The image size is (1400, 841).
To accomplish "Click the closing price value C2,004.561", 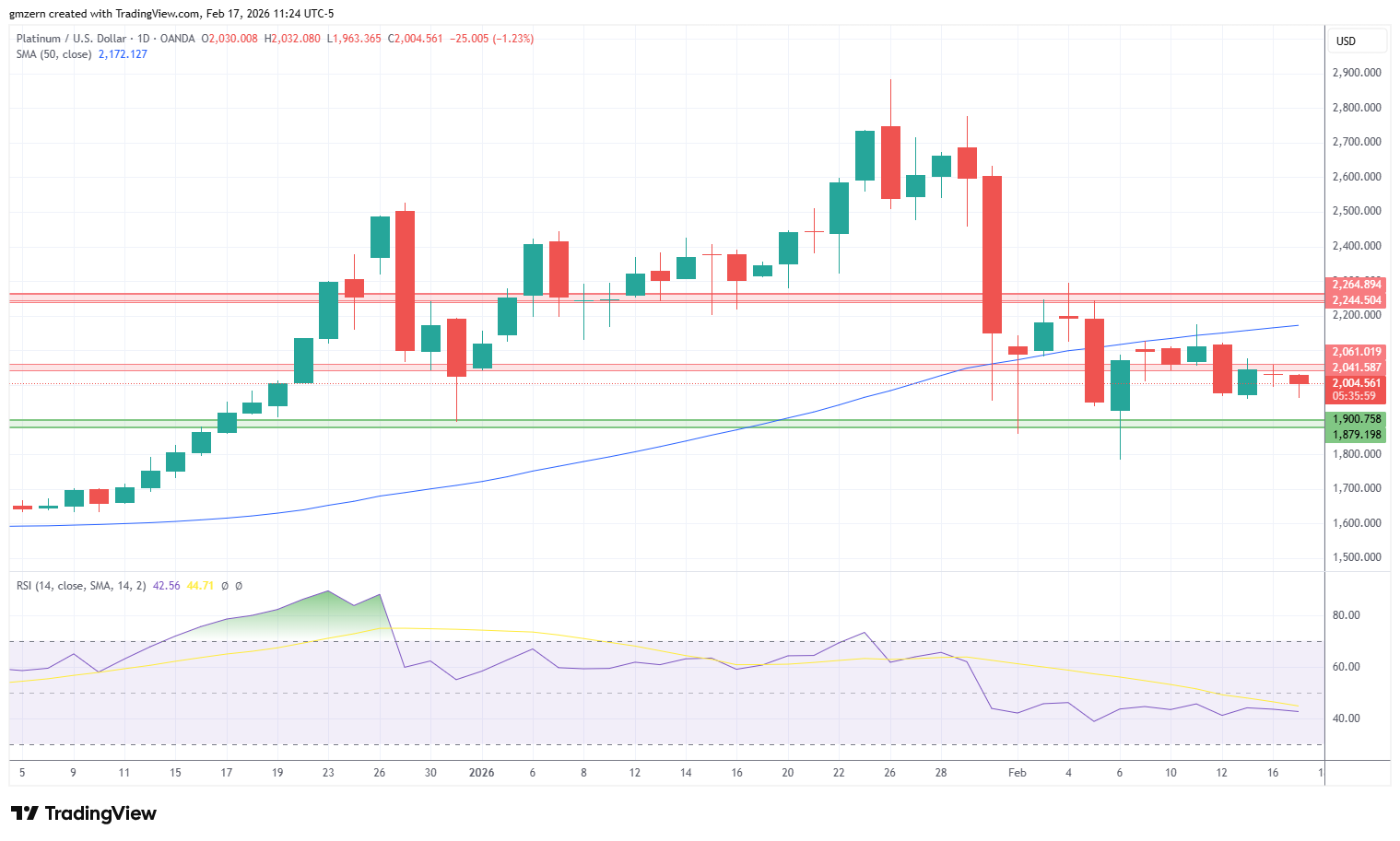I will (x=415, y=39).
